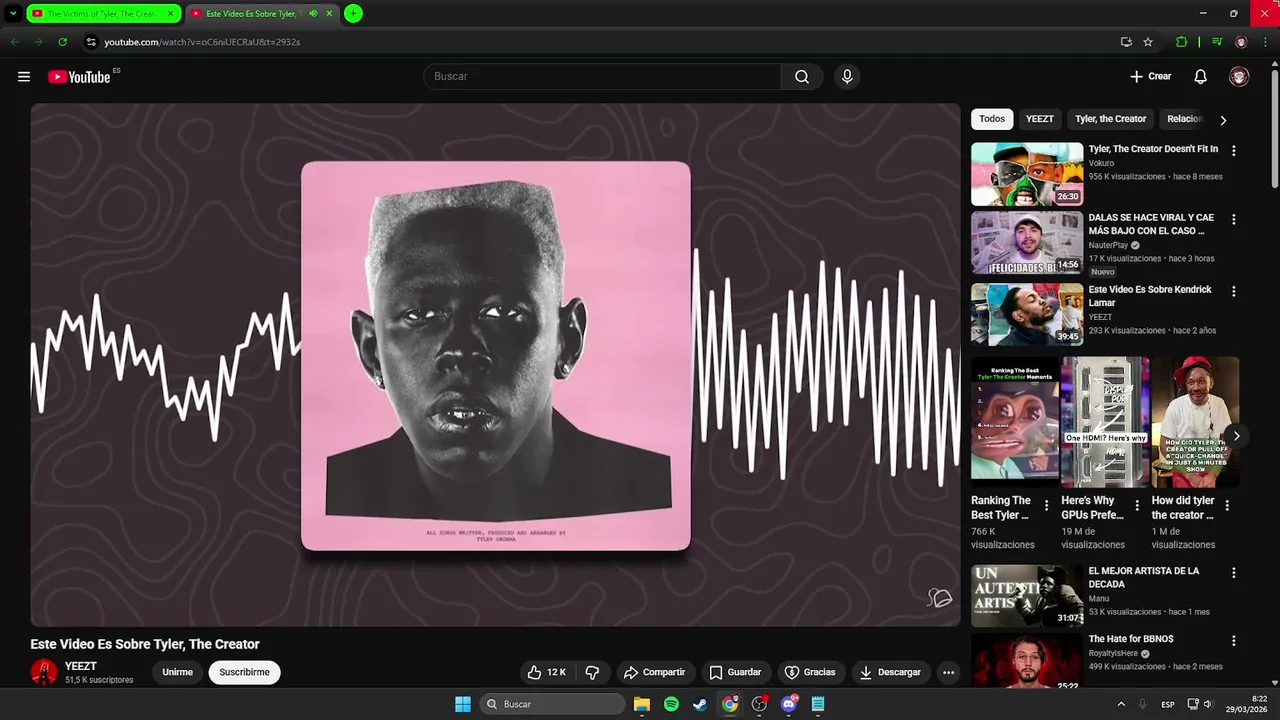Open Spotify from the taskbar
The width and height of the screenshot is (1280, 720).
coord(671,704)
